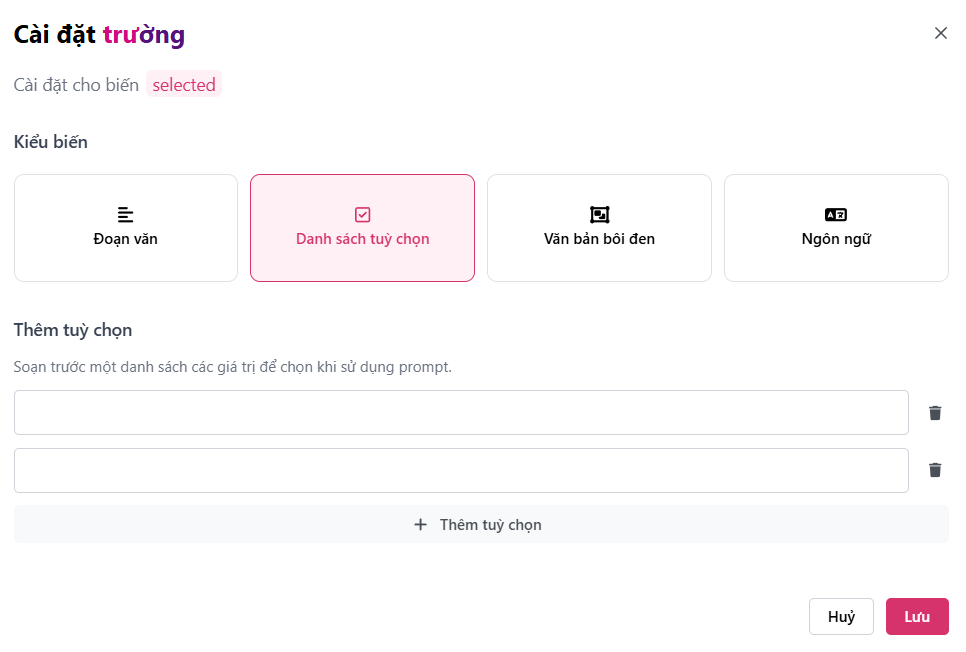Choose the Ngôn ngữ variable type label

tap(836, 239)
